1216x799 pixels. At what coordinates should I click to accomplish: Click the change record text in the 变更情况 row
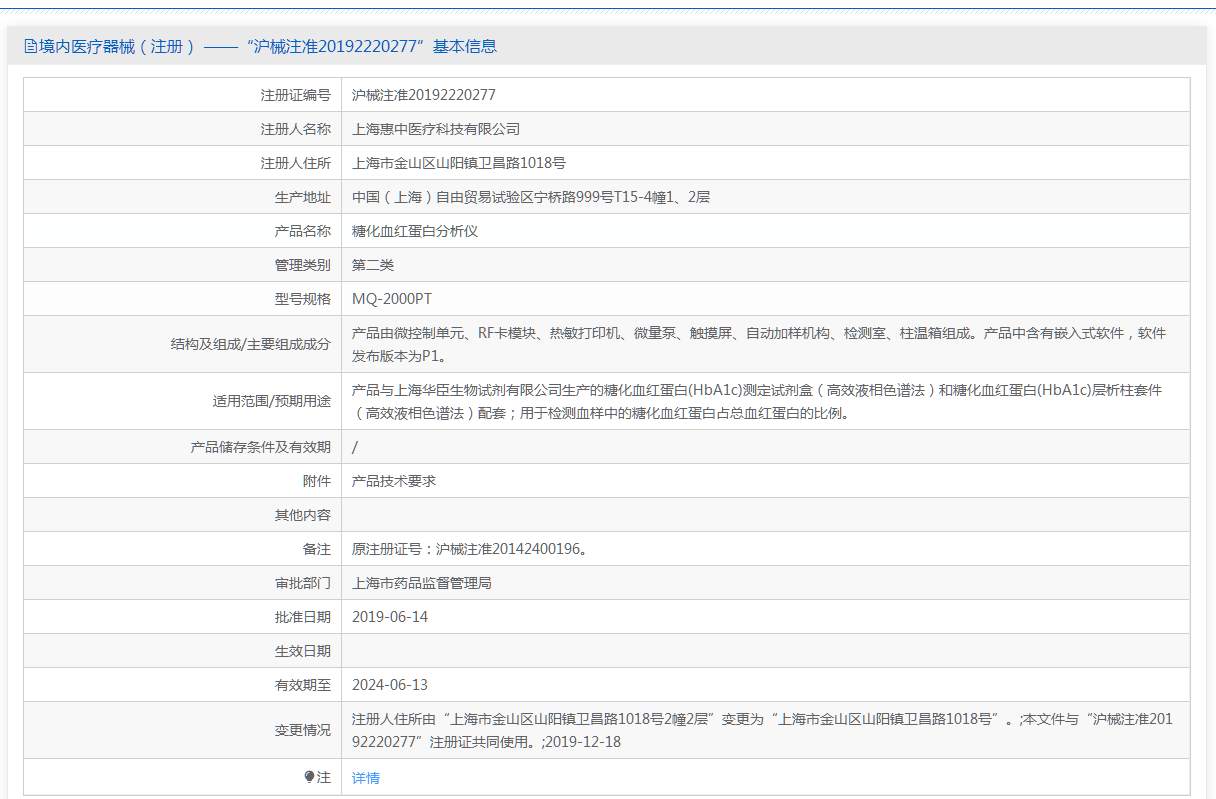762,730
